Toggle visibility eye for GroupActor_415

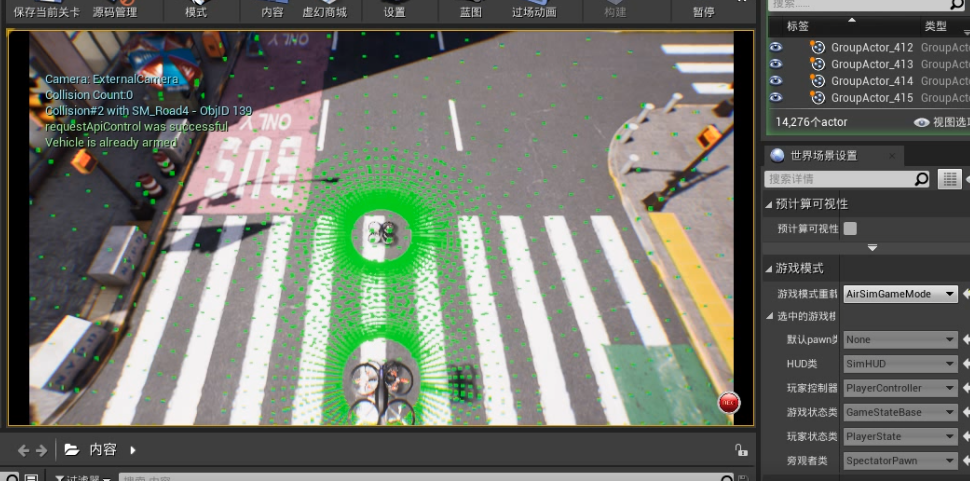point(776,97)
